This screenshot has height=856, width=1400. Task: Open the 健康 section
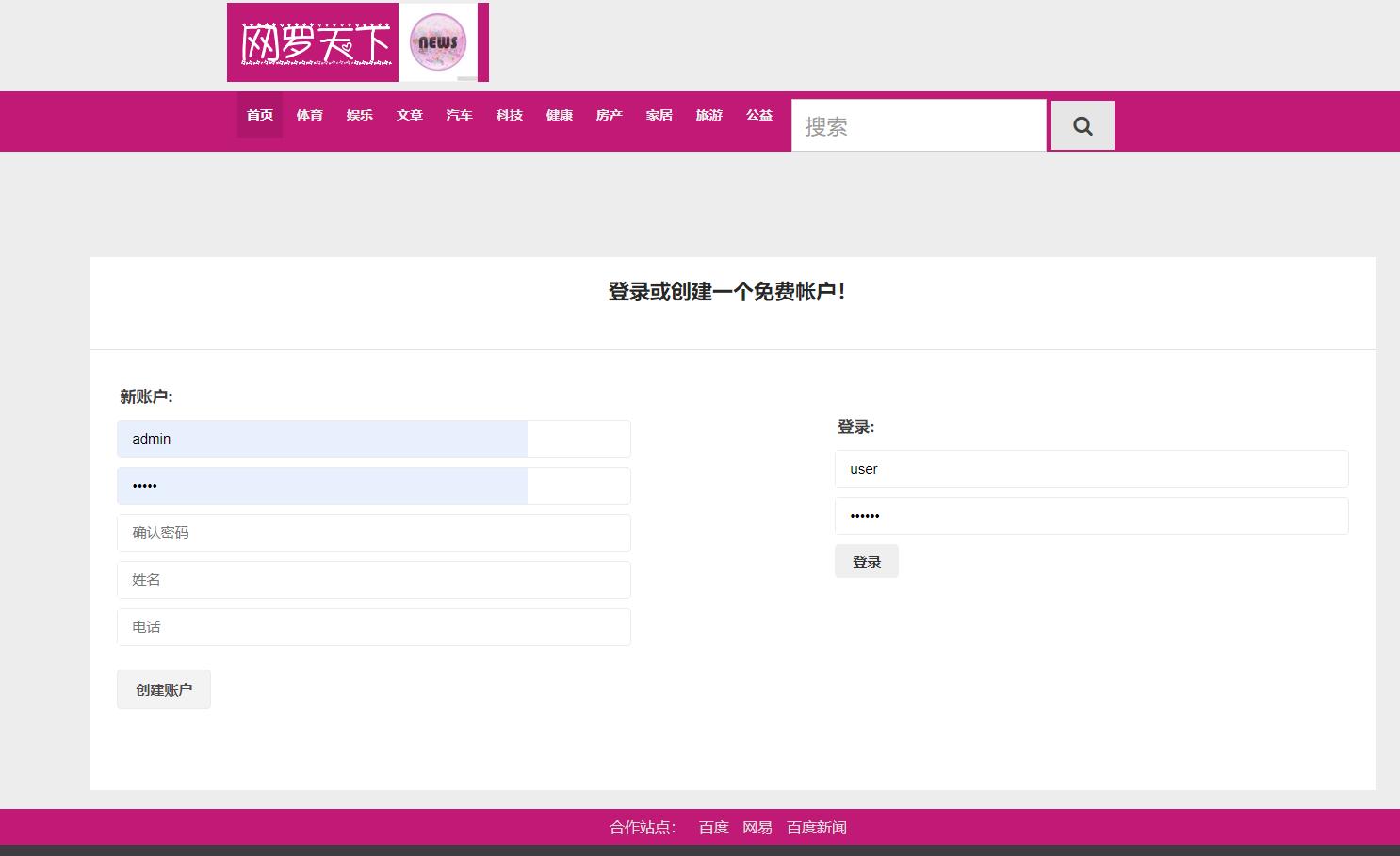click(x=559, y=115)
